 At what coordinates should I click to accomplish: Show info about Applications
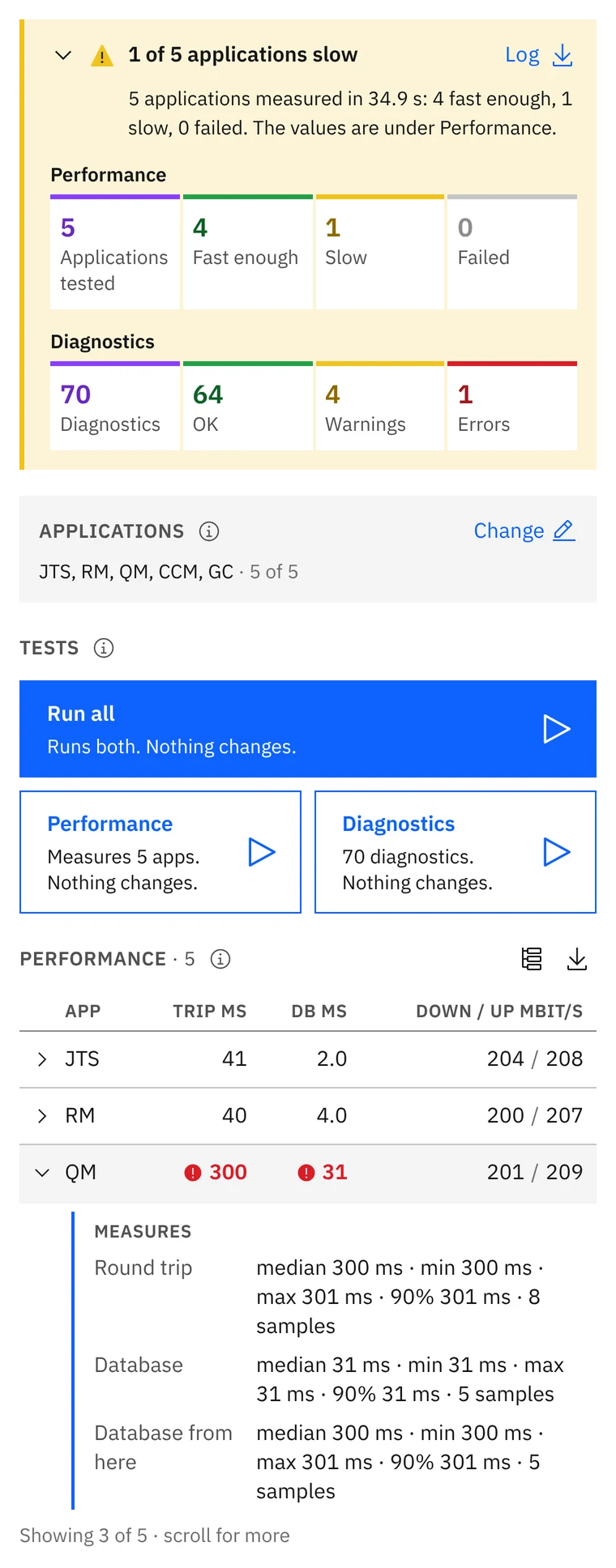click(x=209, y=531)
